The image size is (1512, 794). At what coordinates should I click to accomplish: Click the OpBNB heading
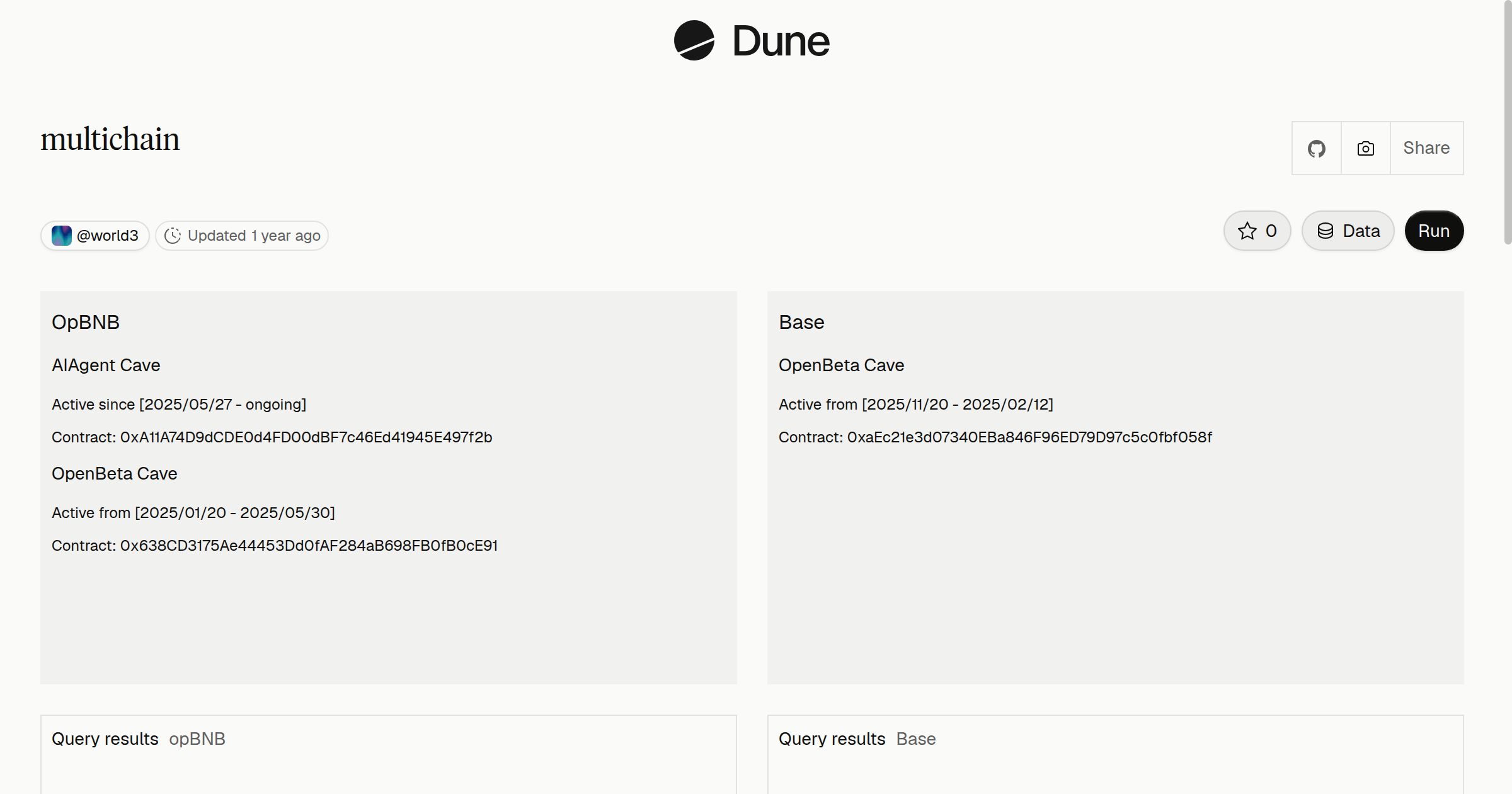[x=86, y=322]
